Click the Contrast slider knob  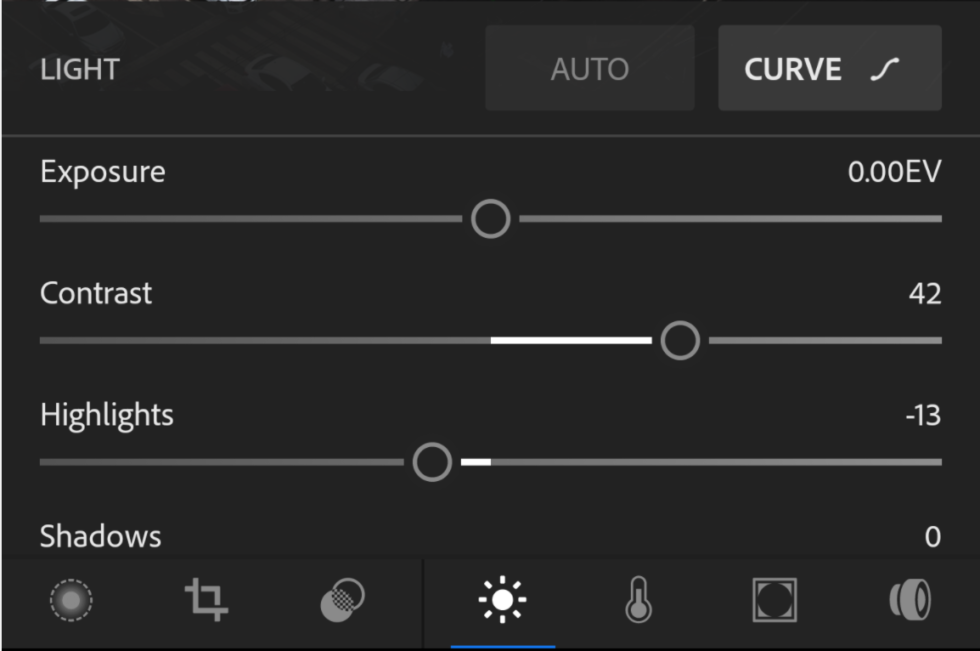tap(680, 341)
